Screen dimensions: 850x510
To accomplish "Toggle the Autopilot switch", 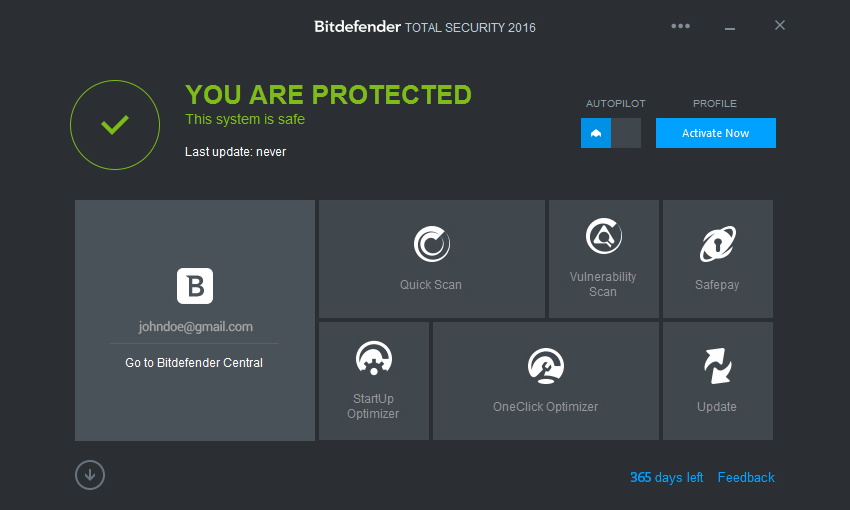I will tap(611, 133).
